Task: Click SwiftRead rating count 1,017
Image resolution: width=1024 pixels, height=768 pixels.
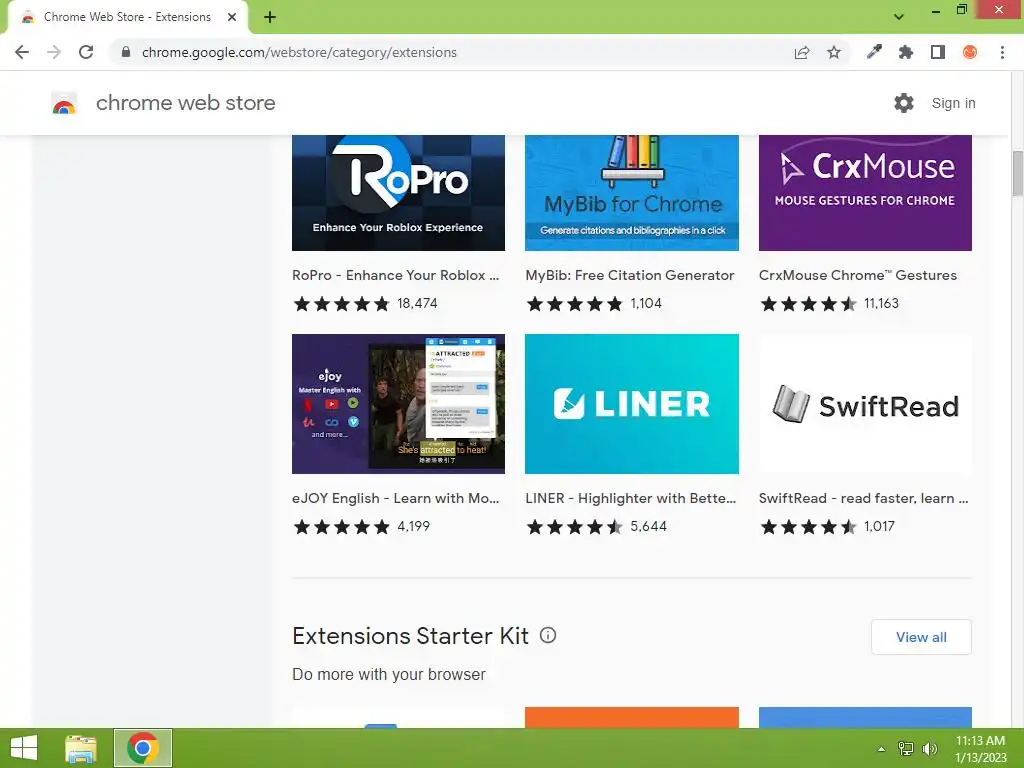Action: click(879, 526)
